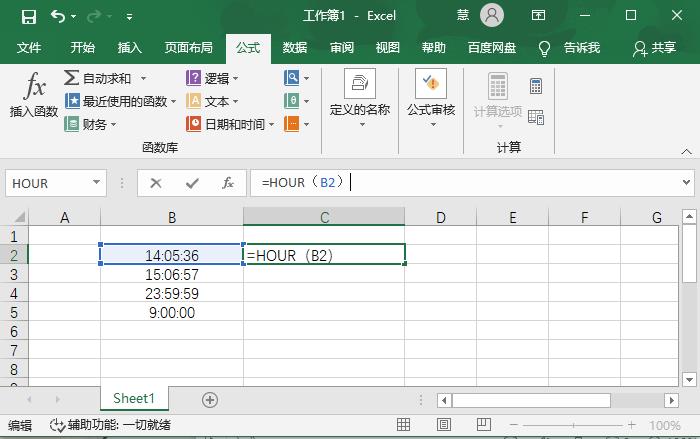This screenshot has height=439, width=700.
Task: Open 最近使用的函数 list
Action: (x=121, y=101)
